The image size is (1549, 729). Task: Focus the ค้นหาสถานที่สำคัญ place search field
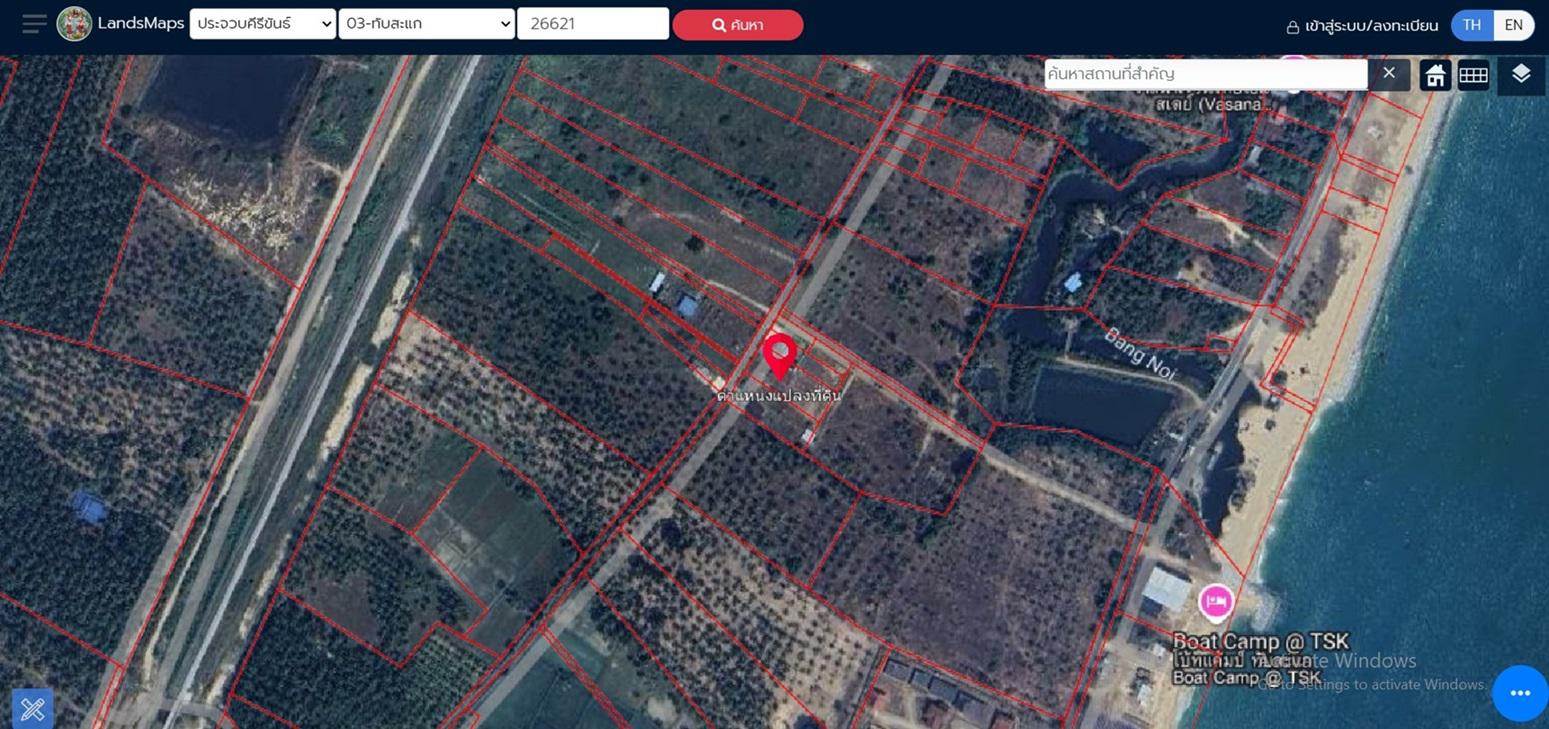click(1206, 74)
